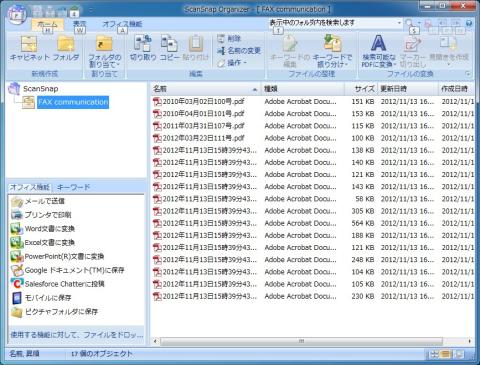Screen dimensions: 480x365
Task: Click the Folder (フォルダ) new icon
Action: pos(66,49)
